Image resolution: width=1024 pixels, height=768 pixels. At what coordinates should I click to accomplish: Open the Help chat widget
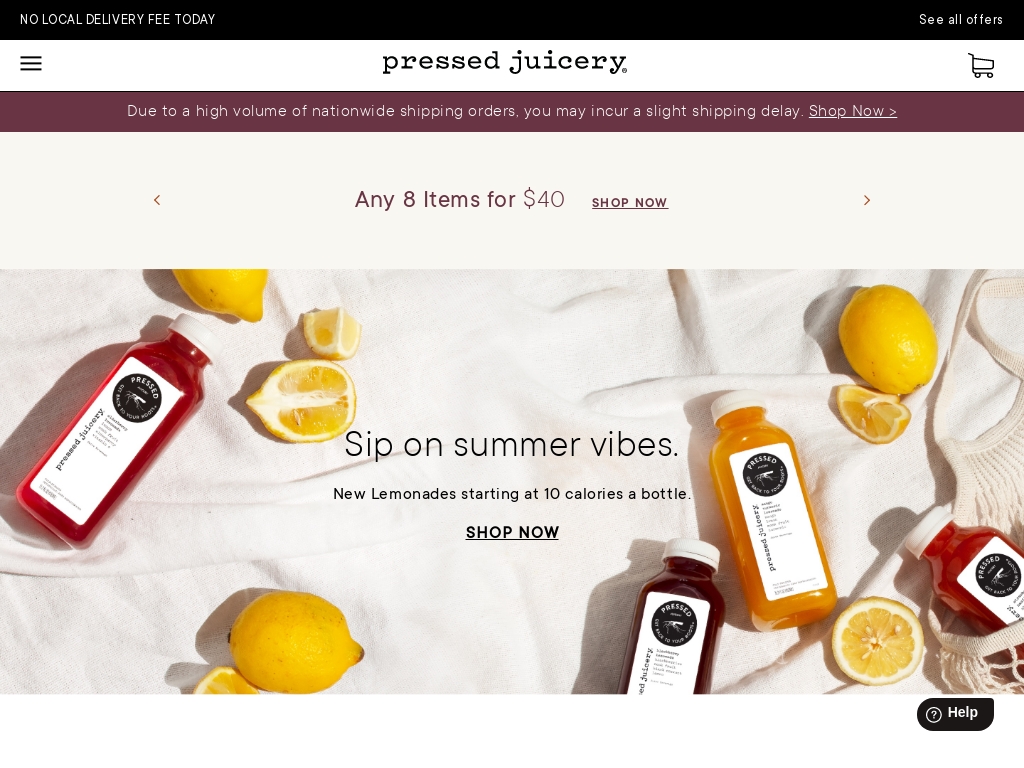pos(955,714)
